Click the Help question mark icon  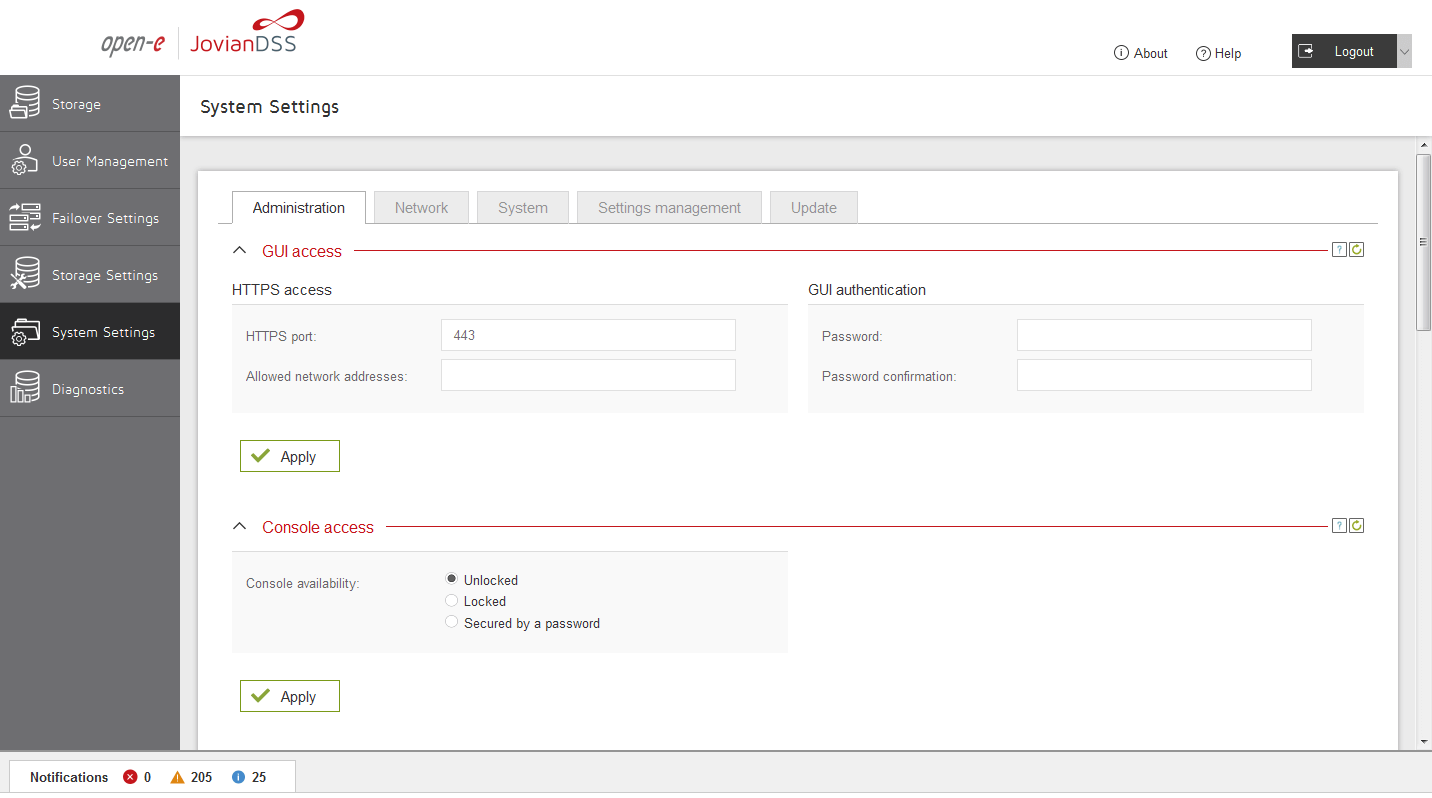pos(1203,53)
